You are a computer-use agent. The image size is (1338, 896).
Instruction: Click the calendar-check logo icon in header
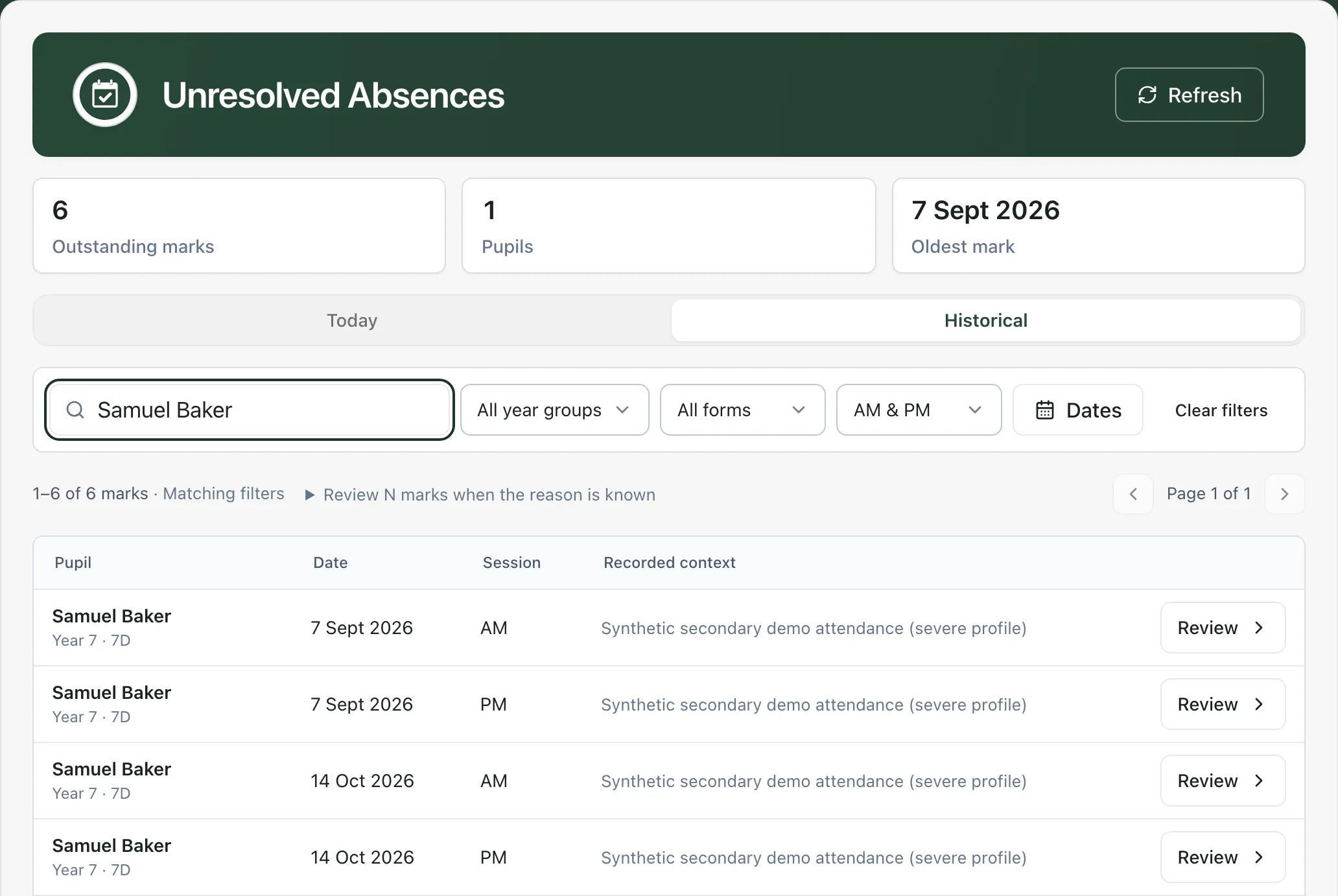point(105,95)
